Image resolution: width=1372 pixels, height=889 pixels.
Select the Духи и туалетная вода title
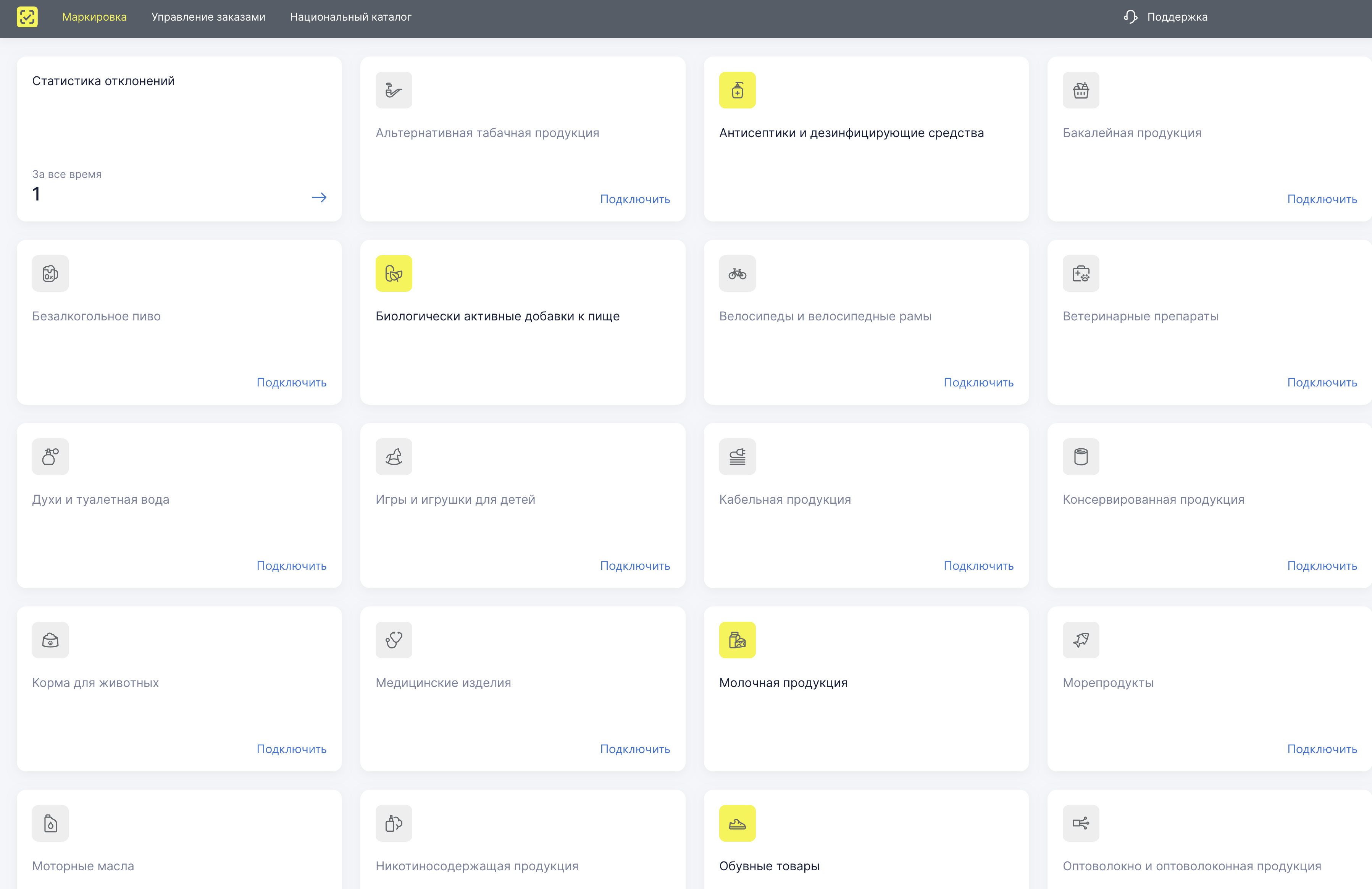click(x=100, y=500)
